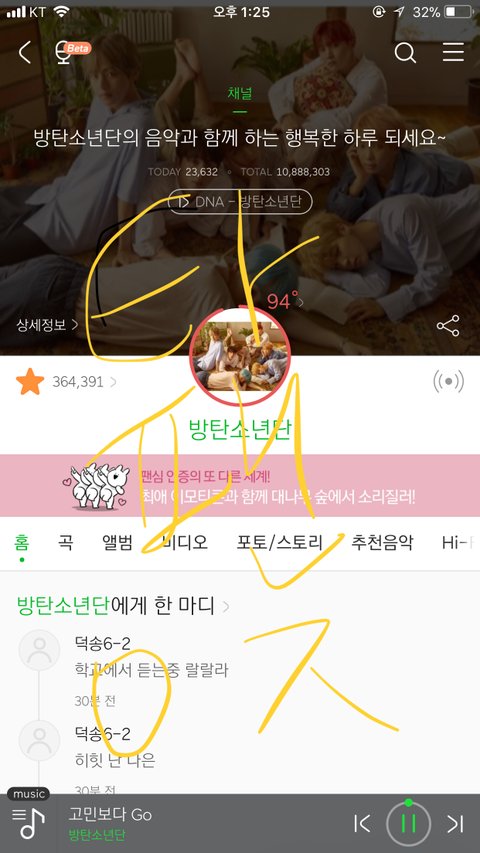
Task: Open the music playlist icon
Action: 29,823
